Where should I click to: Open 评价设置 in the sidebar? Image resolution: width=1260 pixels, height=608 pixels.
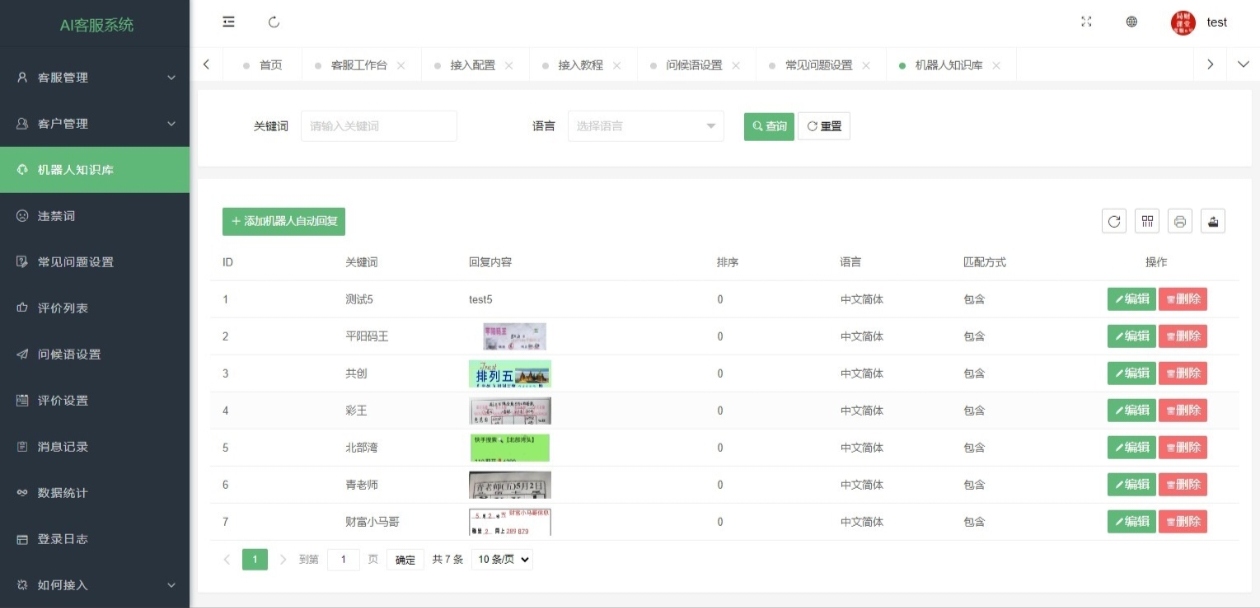click(95, 400)
